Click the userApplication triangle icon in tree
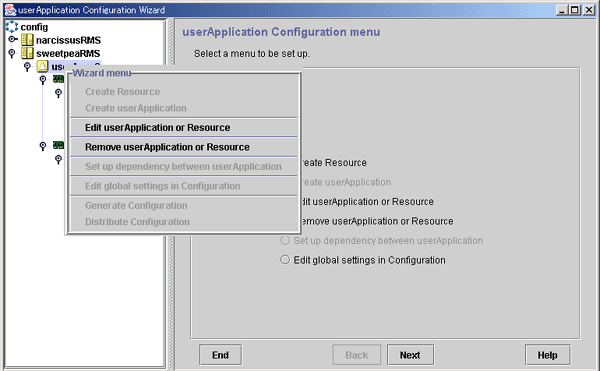Viewport: 600px width, 371px height. (x=42, y=66)
